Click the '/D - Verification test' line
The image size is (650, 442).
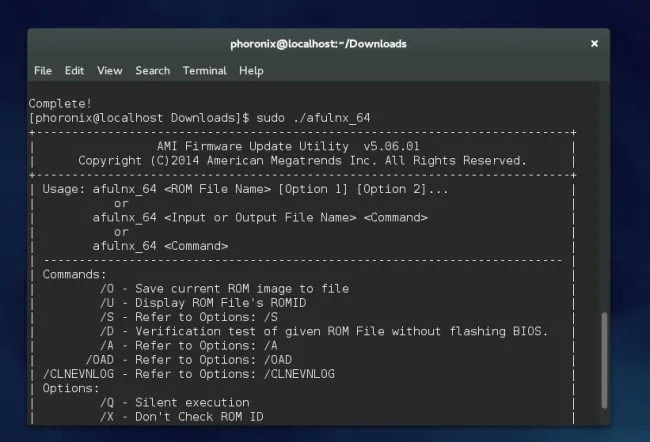coord(324,332)
